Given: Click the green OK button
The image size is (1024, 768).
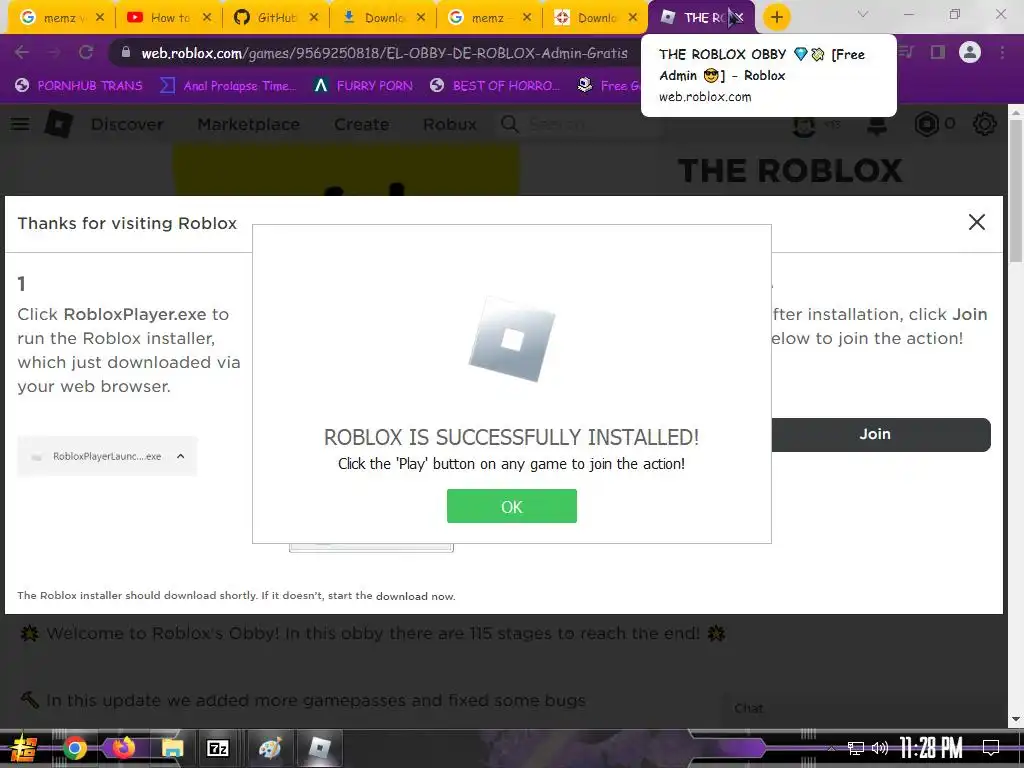Looking at the screenshot, I should click(x=511, y=506).
